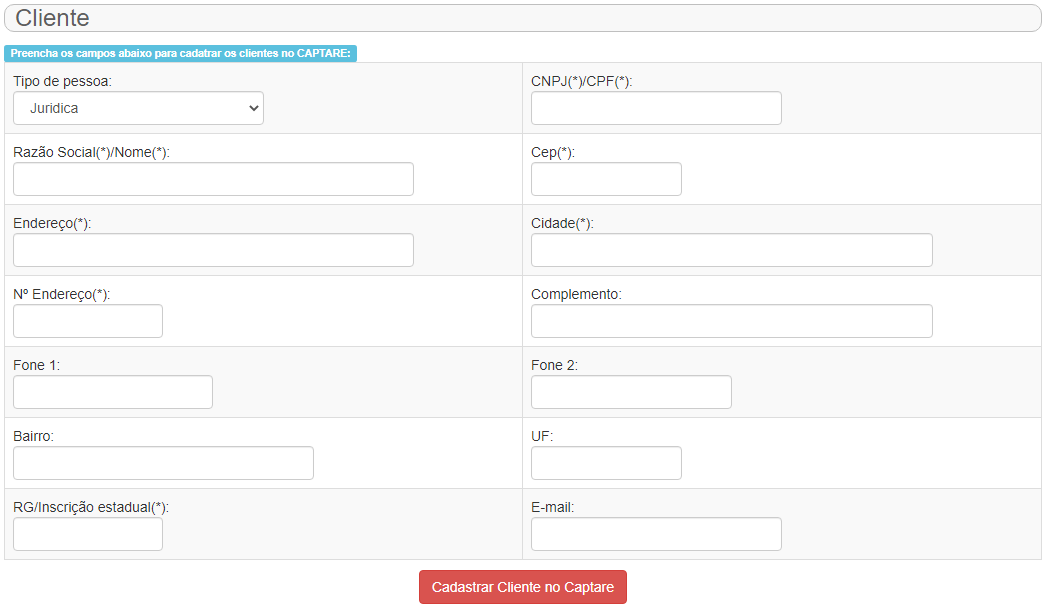1047x607 pixels.
Task: Click the 'RG/Inscrição estadual(*):' label
Action: (91, 508)
